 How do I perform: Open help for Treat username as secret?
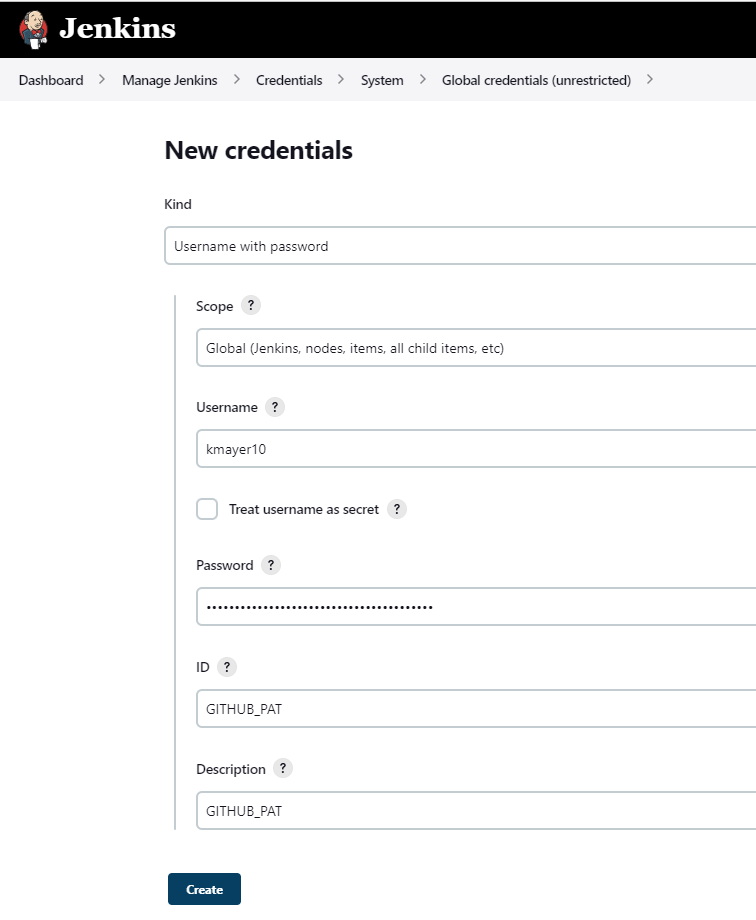click(x=396, y=509)
